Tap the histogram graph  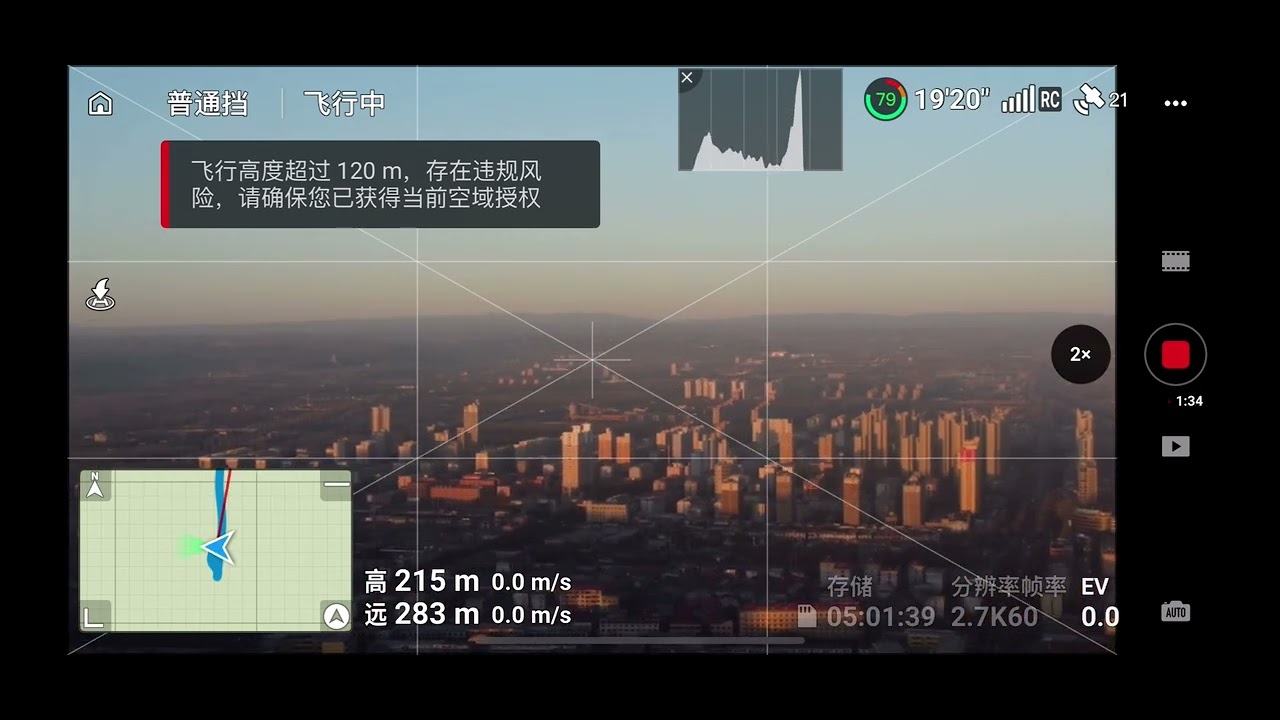click(760, 119)
